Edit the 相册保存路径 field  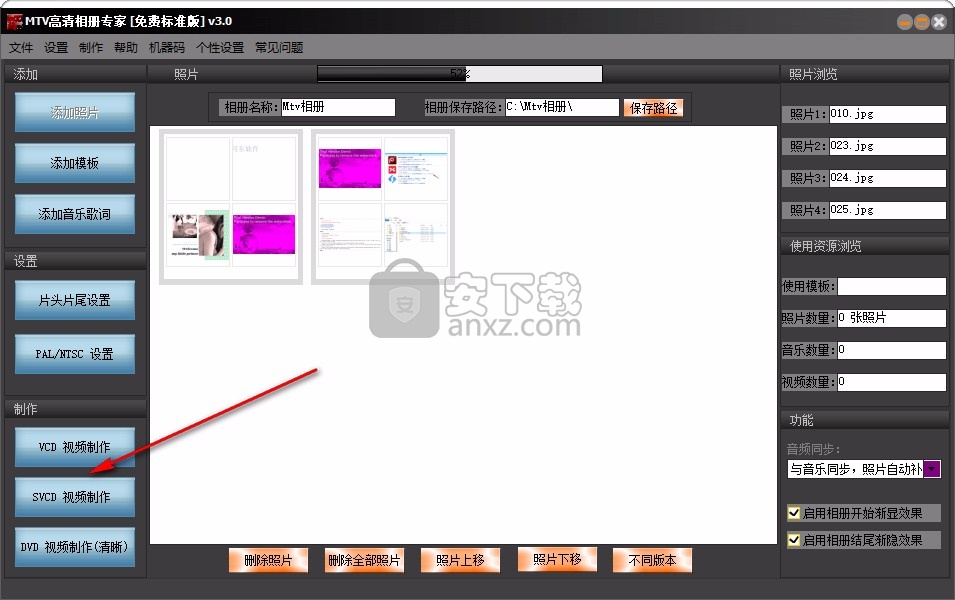[562, 107]
